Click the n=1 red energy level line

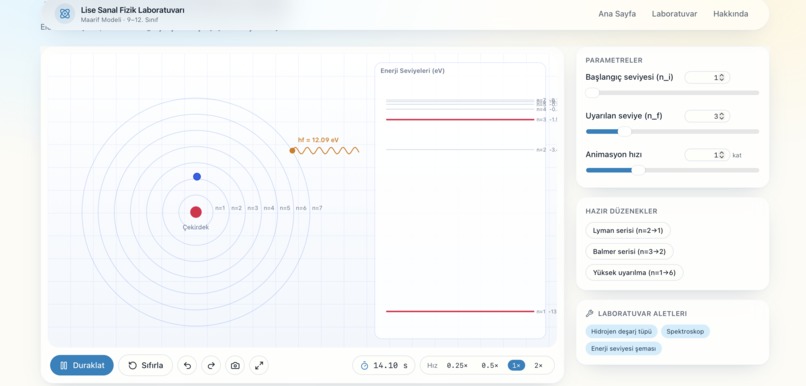(460, 311)
